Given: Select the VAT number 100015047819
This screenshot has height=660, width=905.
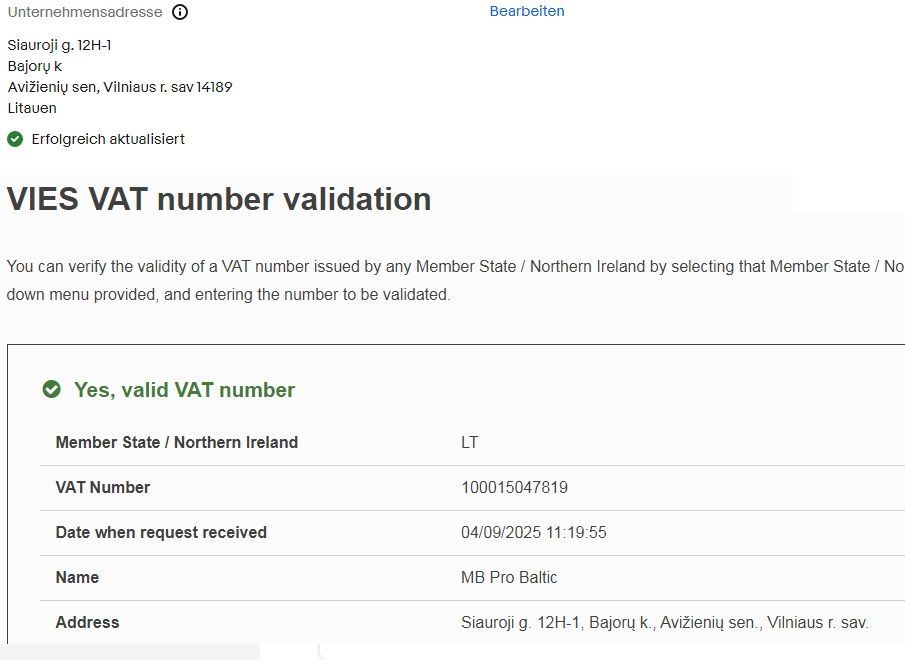Looking at the screenshot, I should coord(514,488).
